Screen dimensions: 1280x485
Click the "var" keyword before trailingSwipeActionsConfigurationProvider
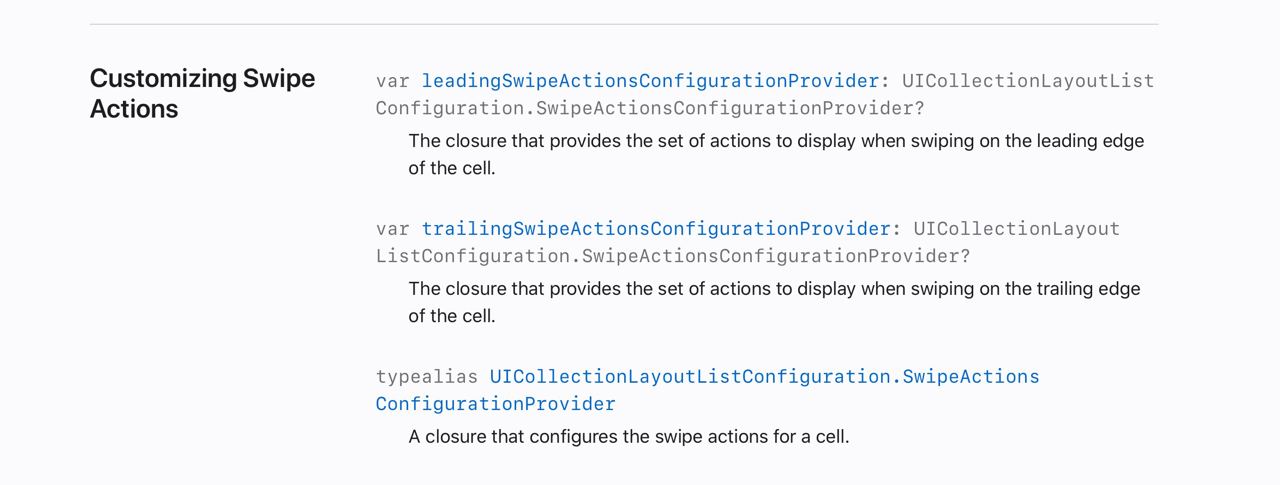click(393, 229)
